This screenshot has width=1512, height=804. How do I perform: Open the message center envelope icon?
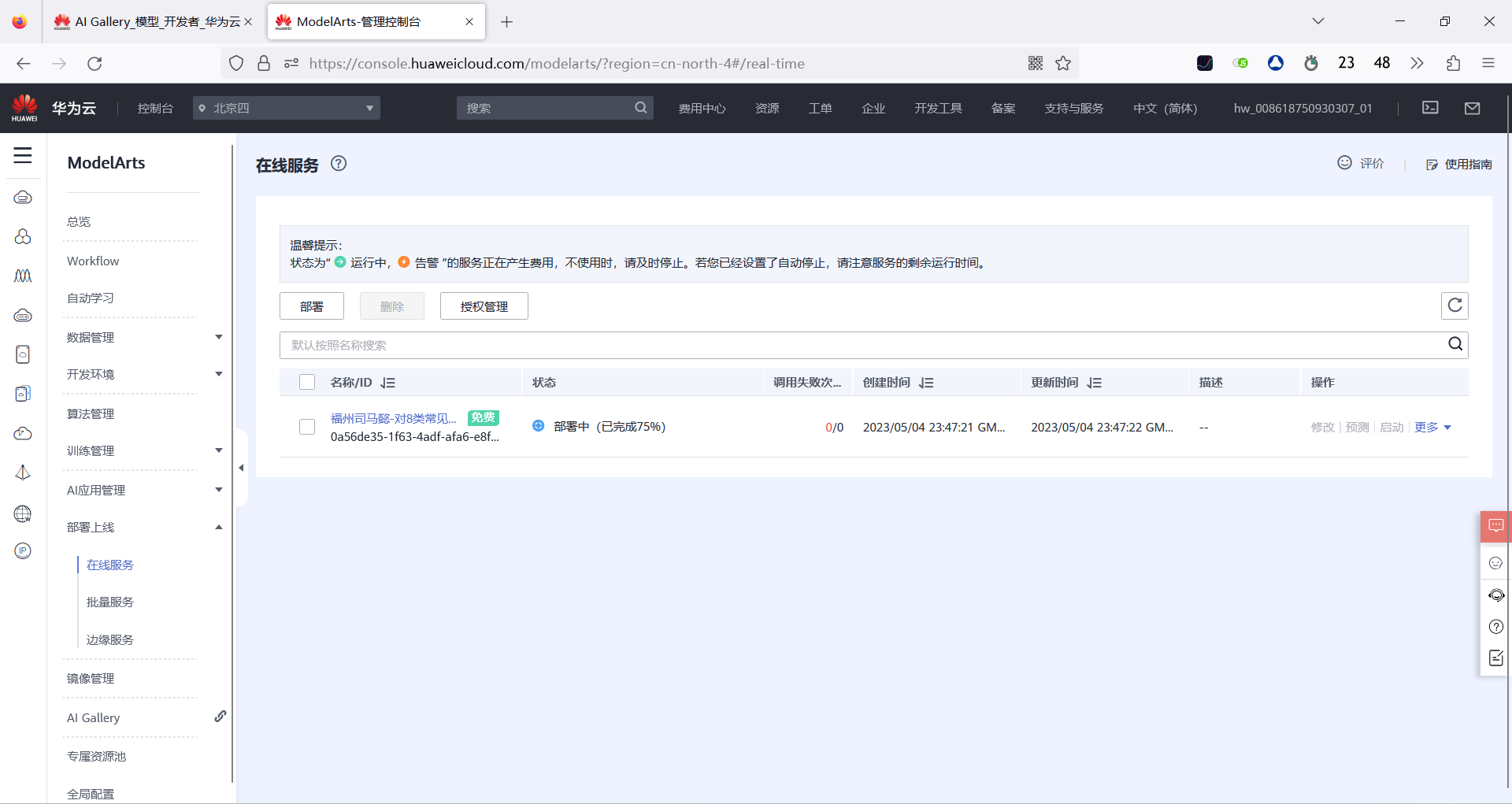coord(1473,108)
